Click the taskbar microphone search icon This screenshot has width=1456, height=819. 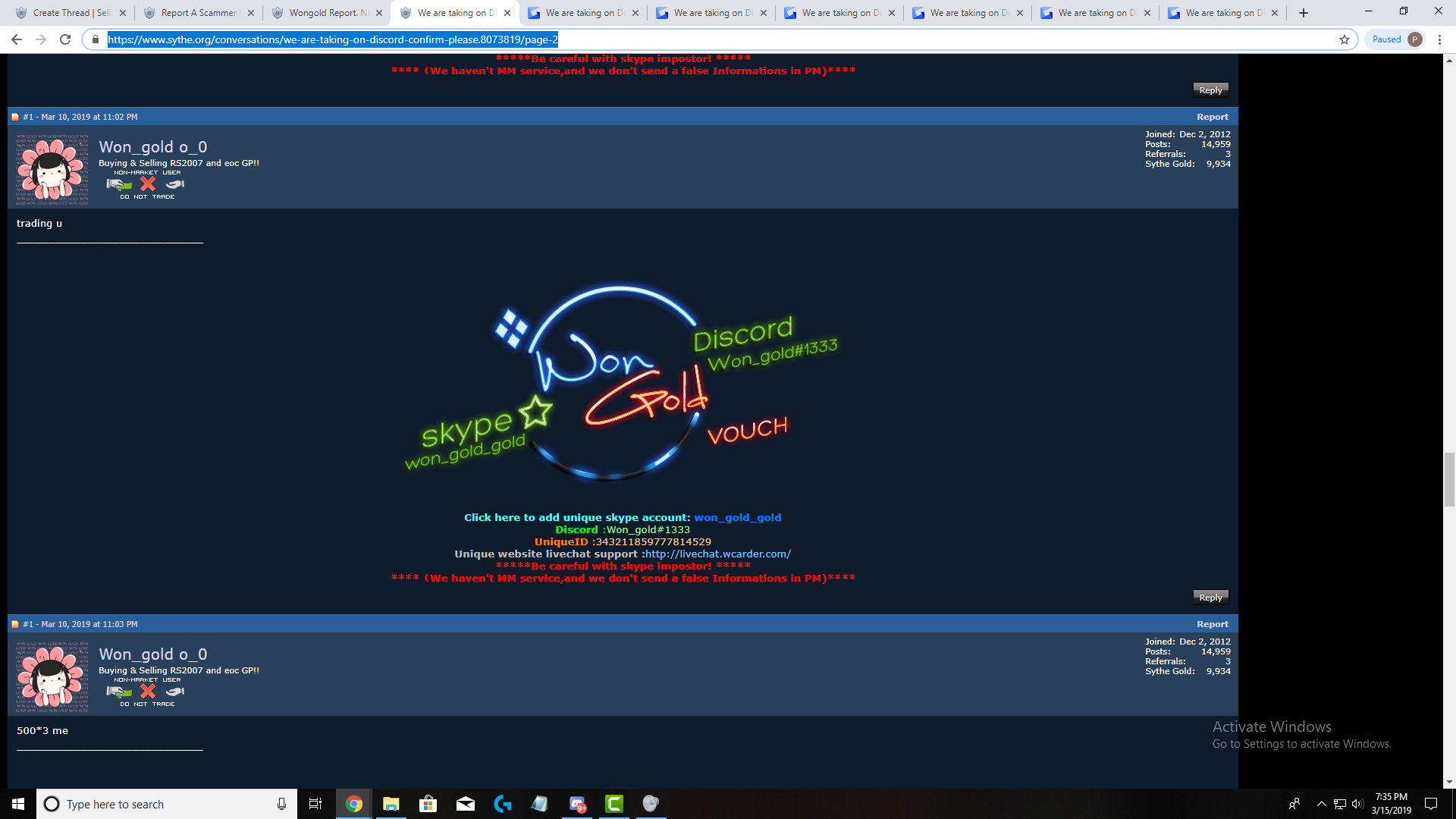[x=281, y=804]
